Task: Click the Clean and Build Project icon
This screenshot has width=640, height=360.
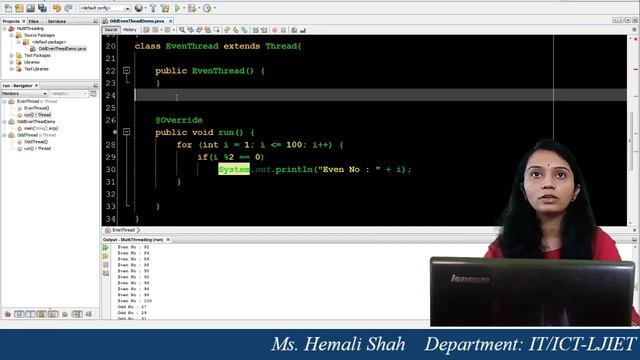Action: point(165,8)
